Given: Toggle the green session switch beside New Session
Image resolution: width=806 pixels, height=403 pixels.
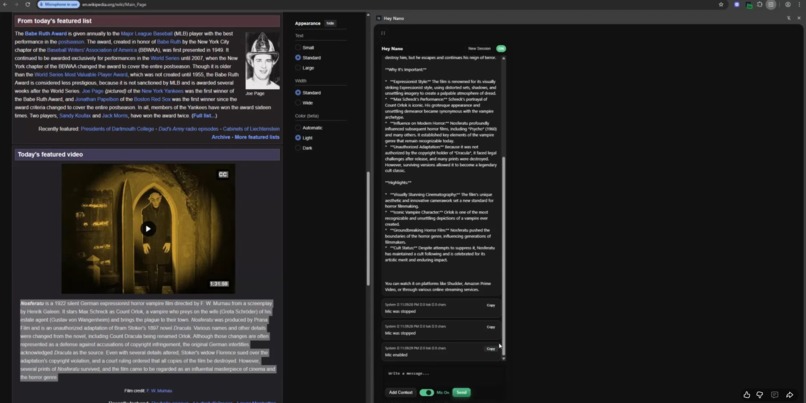Looking at the screenshot, I should click(x=501, y=48).
